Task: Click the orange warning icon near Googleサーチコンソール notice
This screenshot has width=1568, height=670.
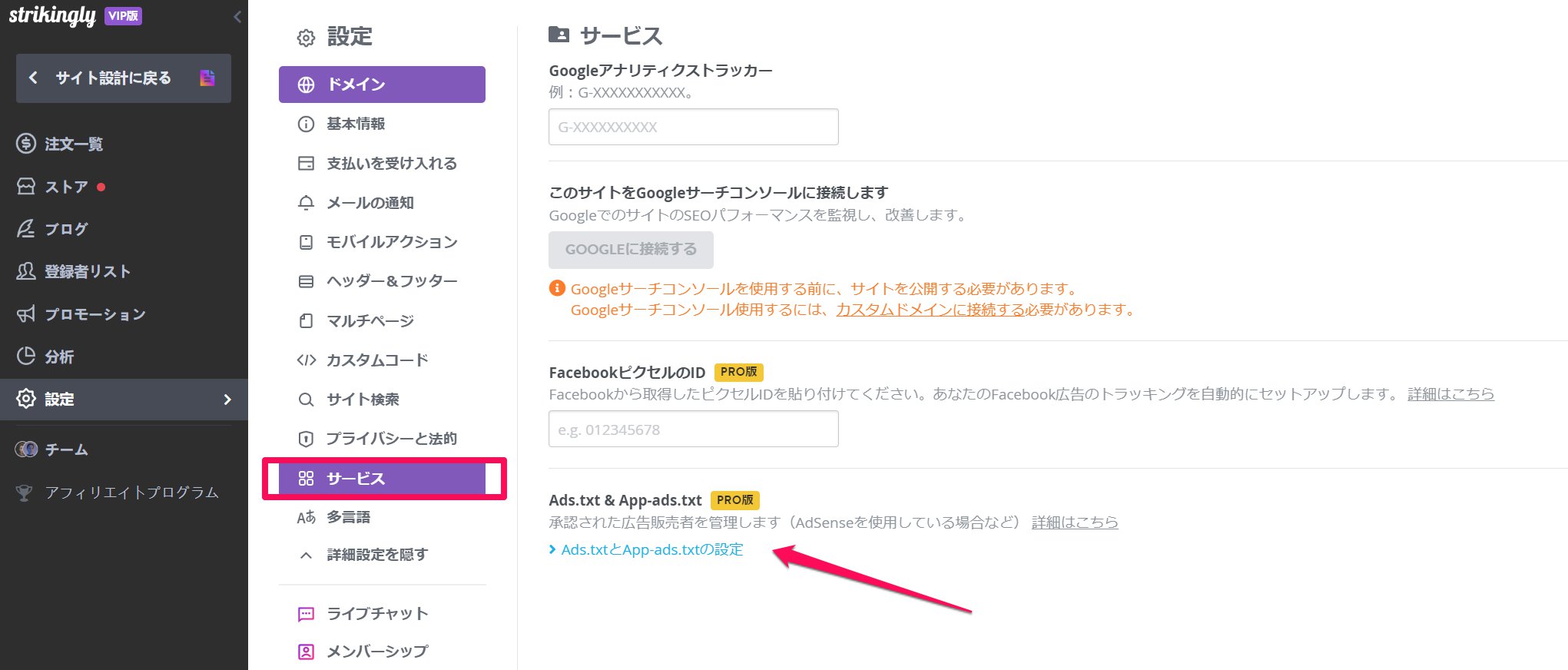Action: click(x=557, y=289)
